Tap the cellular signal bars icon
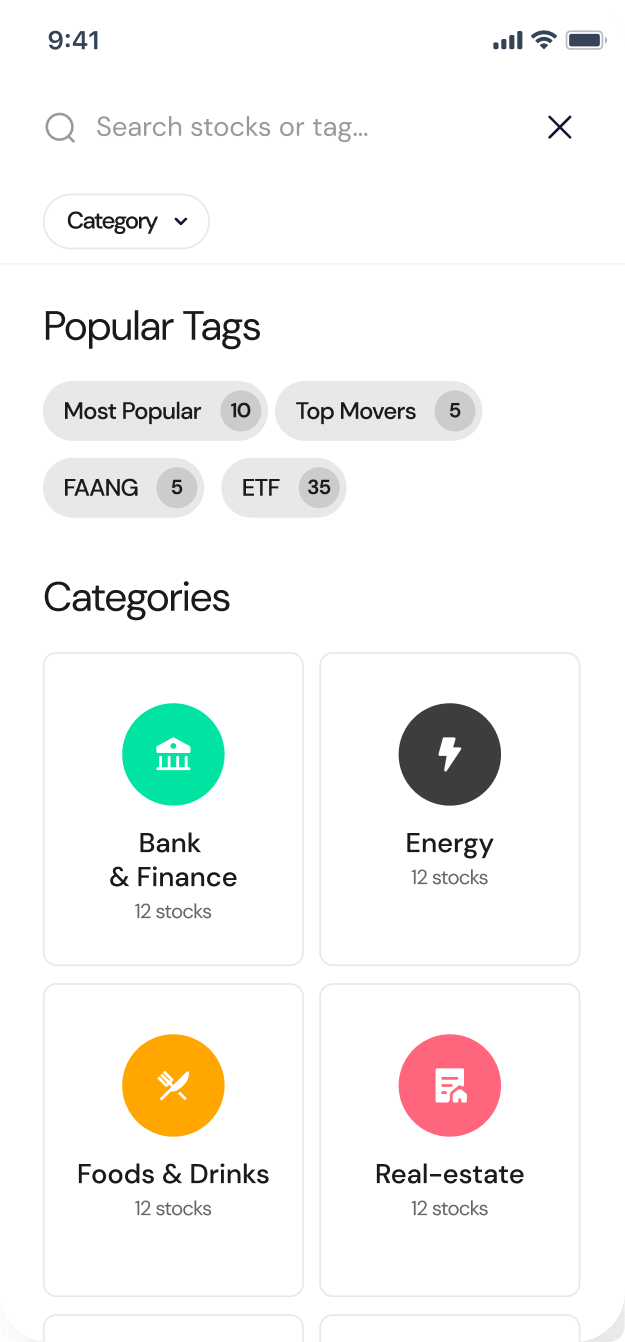The image size is (625, 1342). click(508, 41)
